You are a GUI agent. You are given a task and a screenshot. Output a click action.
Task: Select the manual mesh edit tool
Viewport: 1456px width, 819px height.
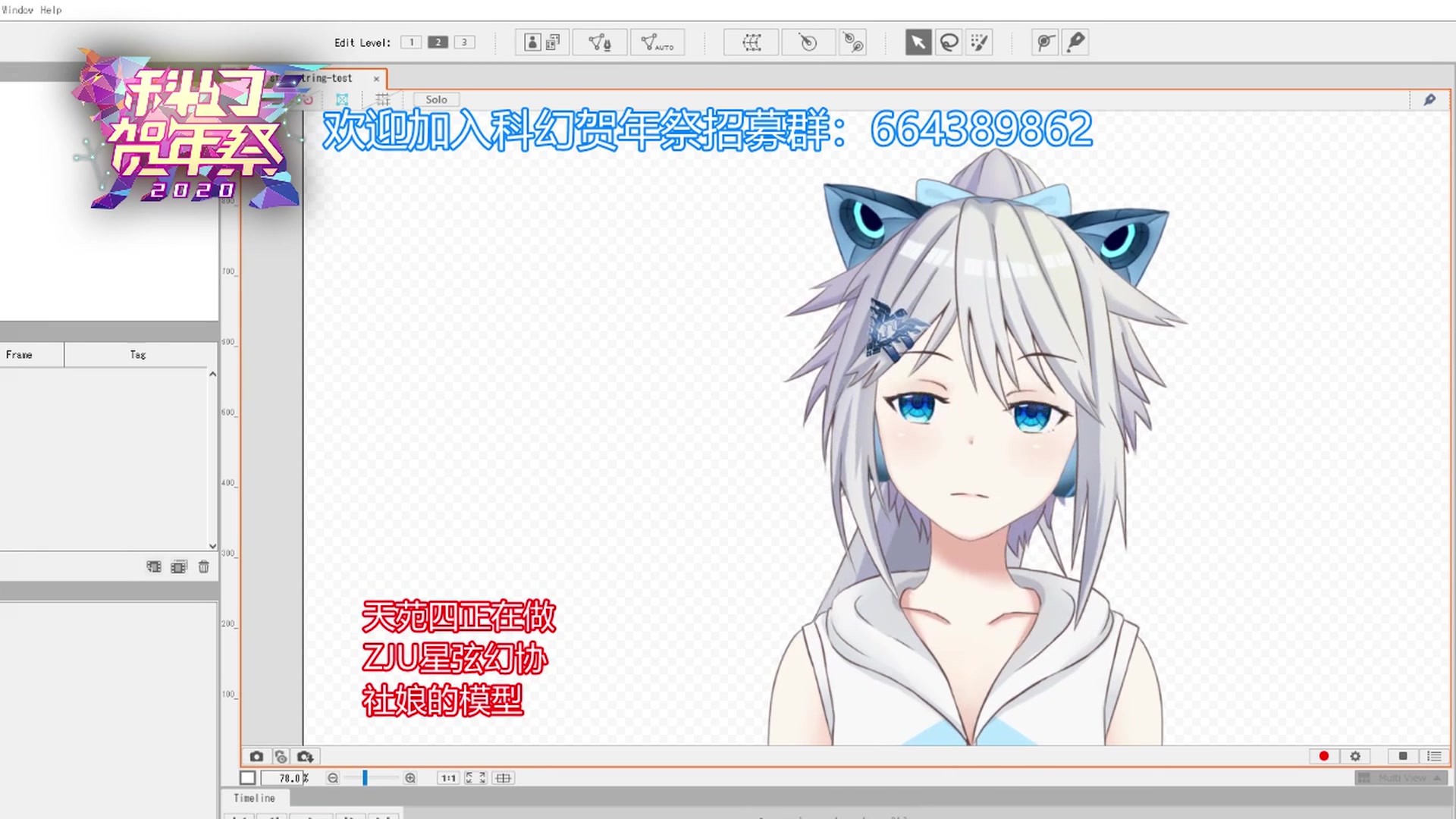(600, 42)
